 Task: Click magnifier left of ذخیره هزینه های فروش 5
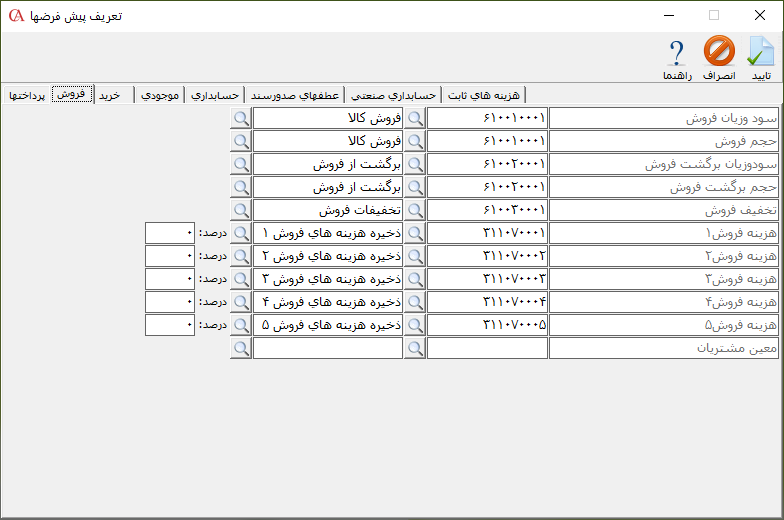point(241,325)
